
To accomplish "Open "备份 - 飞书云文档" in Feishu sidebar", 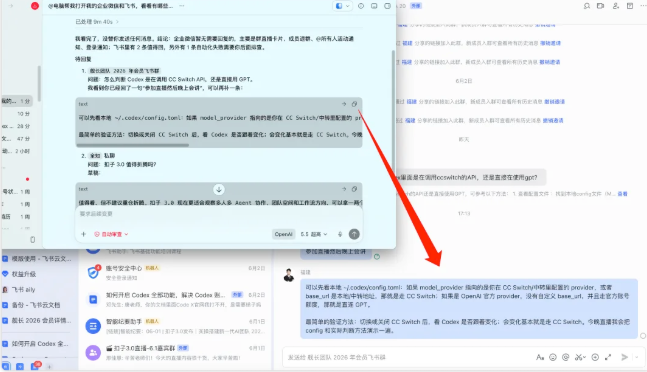I will [x=32, y=305].
